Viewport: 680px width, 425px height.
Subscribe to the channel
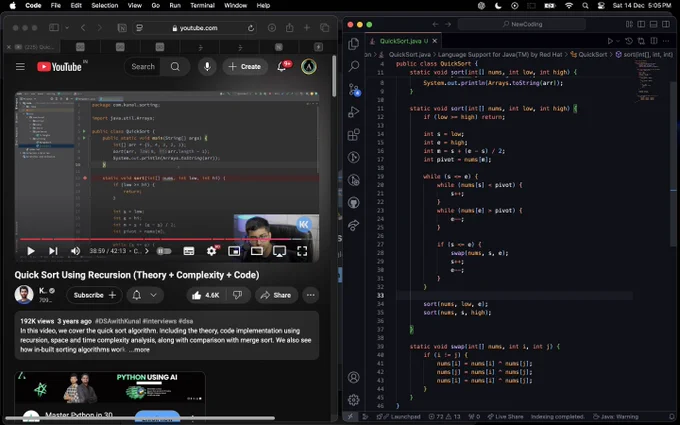(95, 295)
